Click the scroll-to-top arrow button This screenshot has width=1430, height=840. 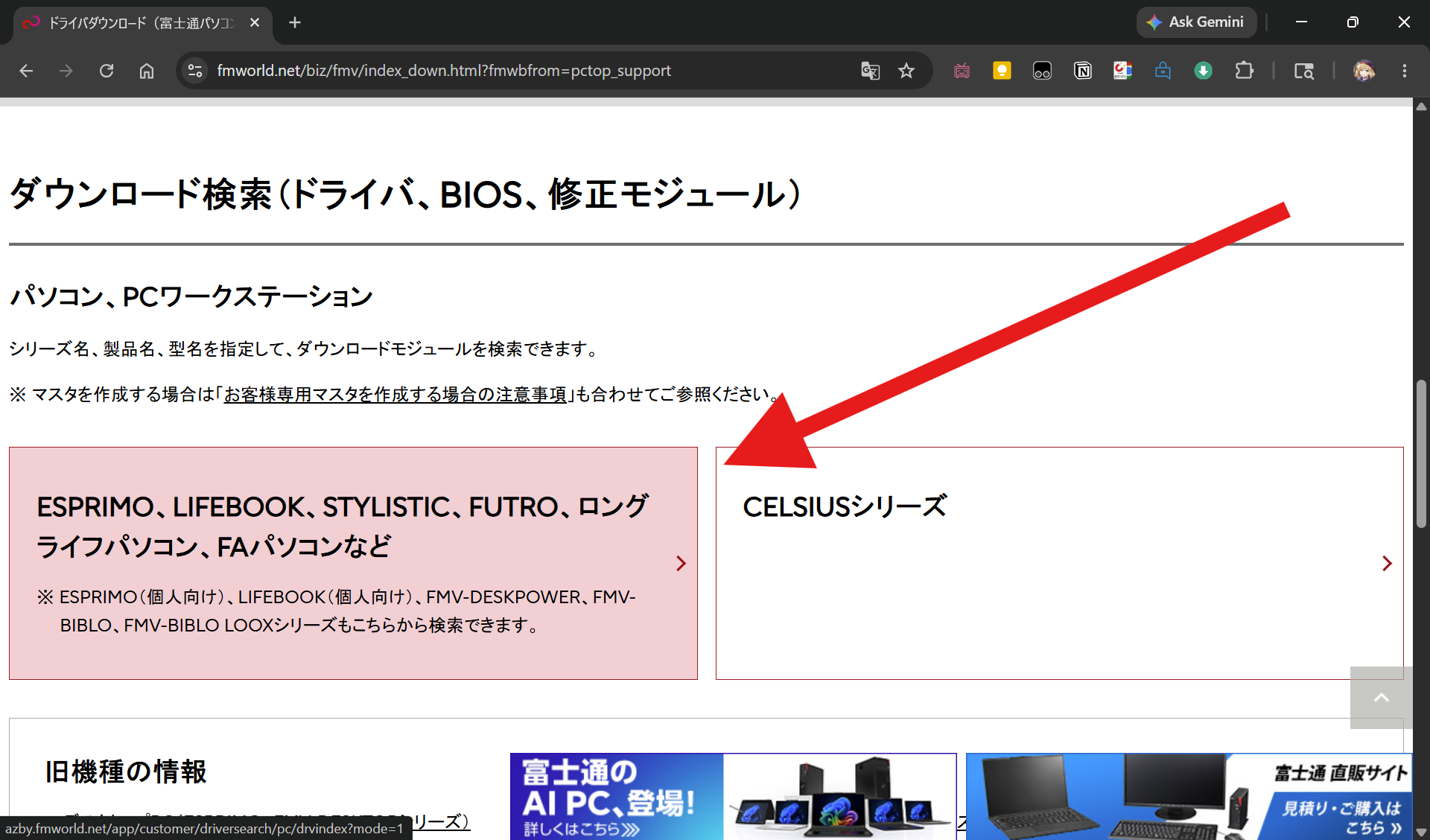pyautogui.click(x=1382, y=698)
